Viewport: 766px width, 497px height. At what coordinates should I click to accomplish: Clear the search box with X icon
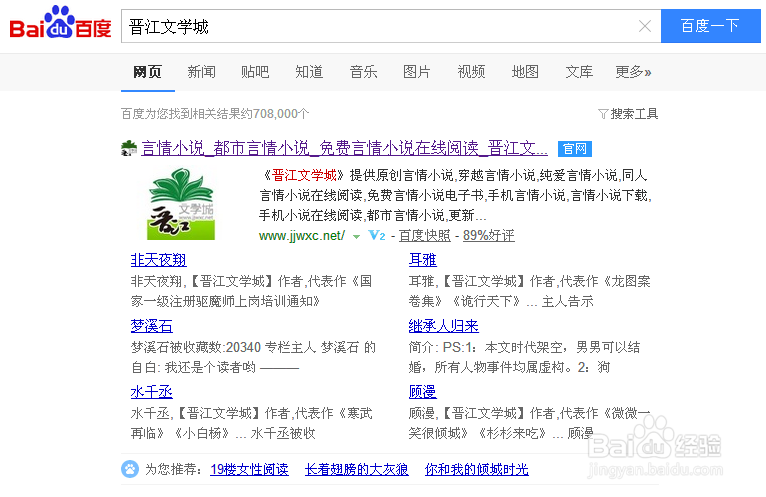(645, 26)
